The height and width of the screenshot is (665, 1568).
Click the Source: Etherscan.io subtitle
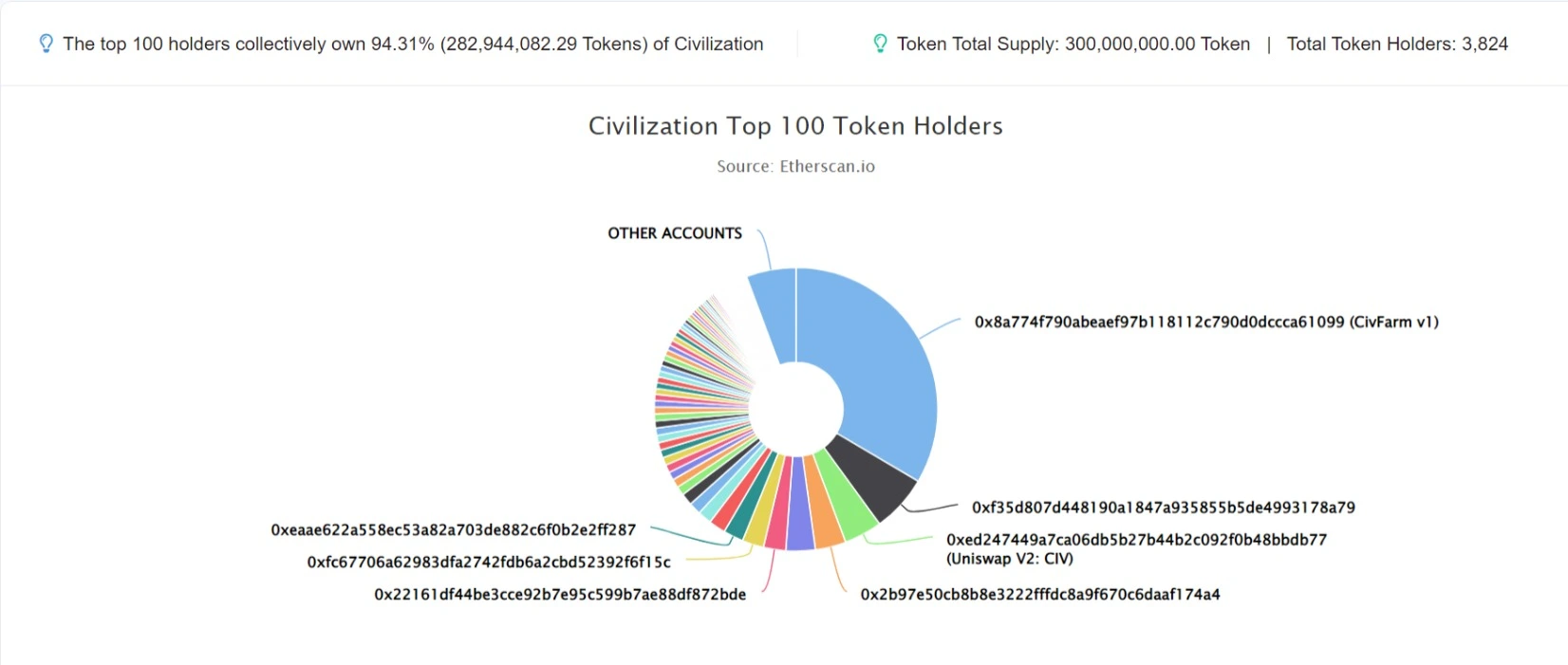click(795, 166)
